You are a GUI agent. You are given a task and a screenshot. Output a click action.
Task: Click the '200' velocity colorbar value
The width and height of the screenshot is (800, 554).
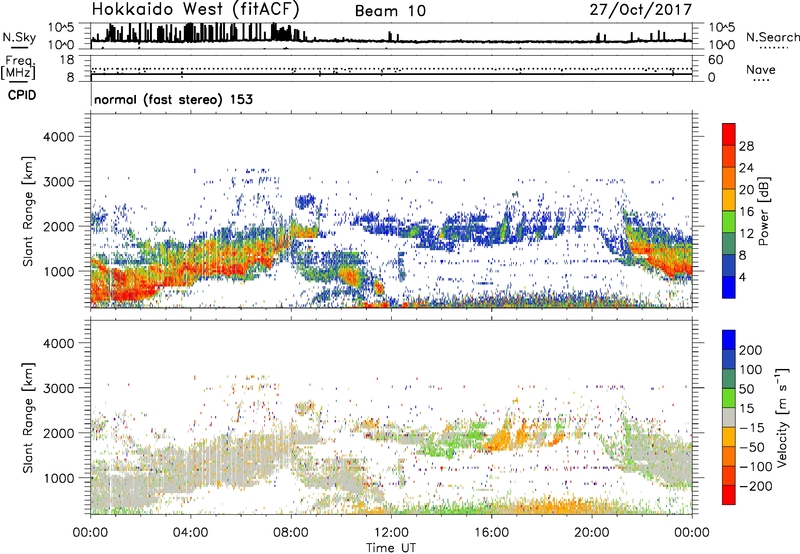(x=751, y=350)
